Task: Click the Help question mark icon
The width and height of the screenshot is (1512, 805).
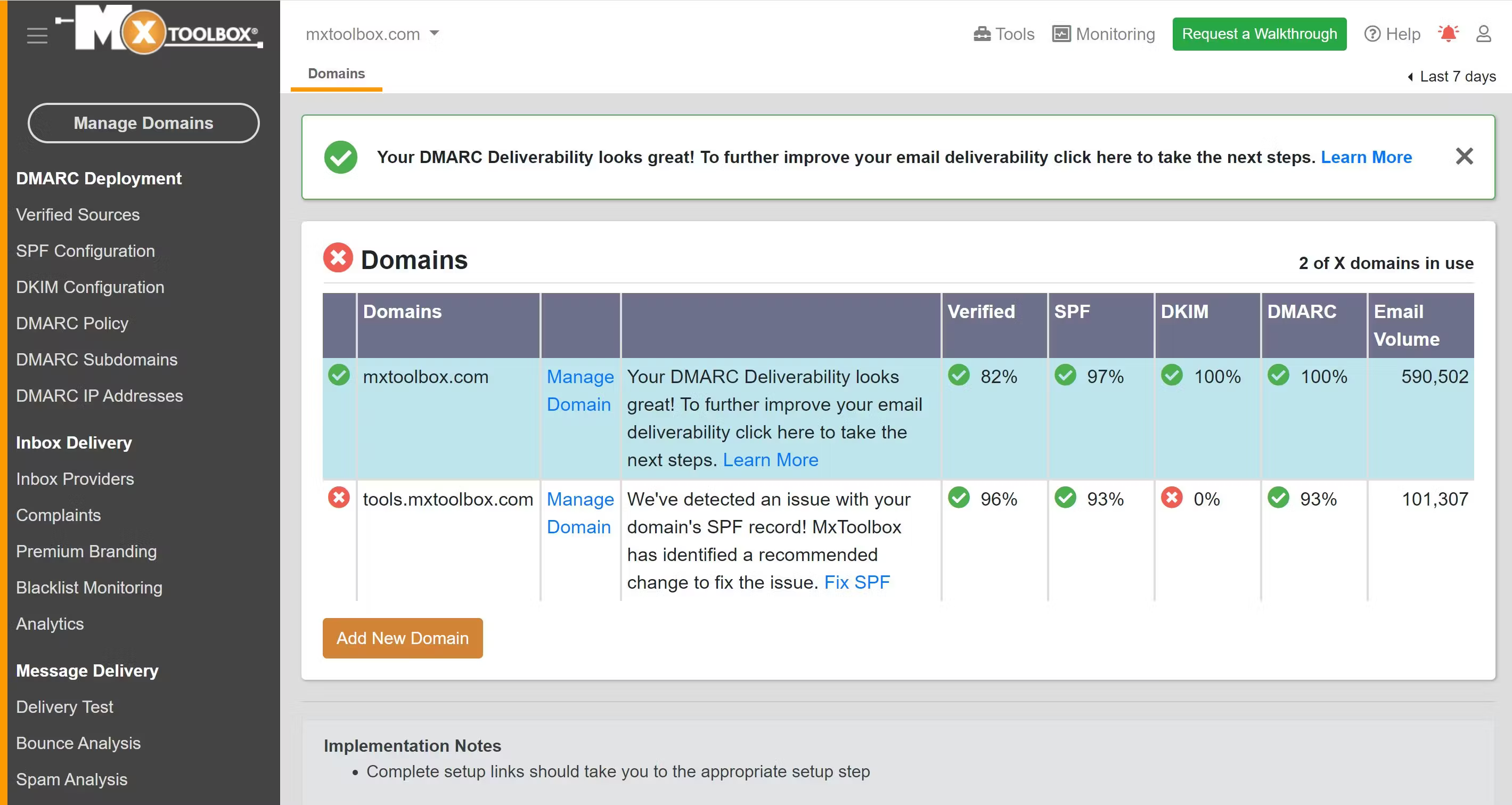Action: click(x=1372, y=34)
